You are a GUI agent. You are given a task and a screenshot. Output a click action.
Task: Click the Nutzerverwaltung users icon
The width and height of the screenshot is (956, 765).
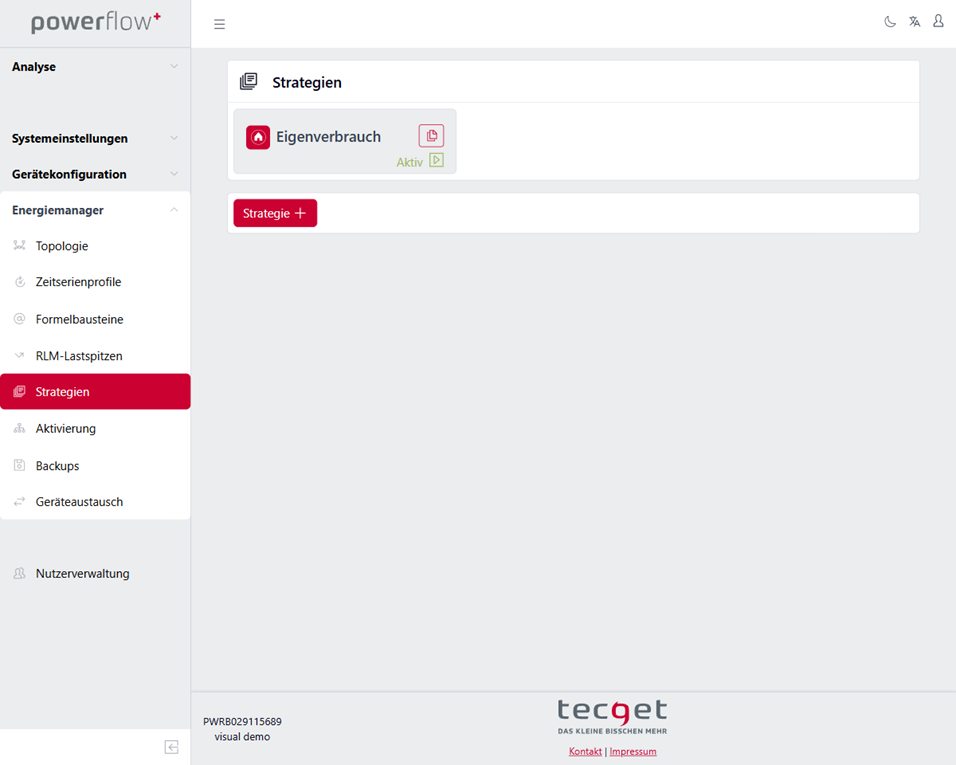click(20, 574)
